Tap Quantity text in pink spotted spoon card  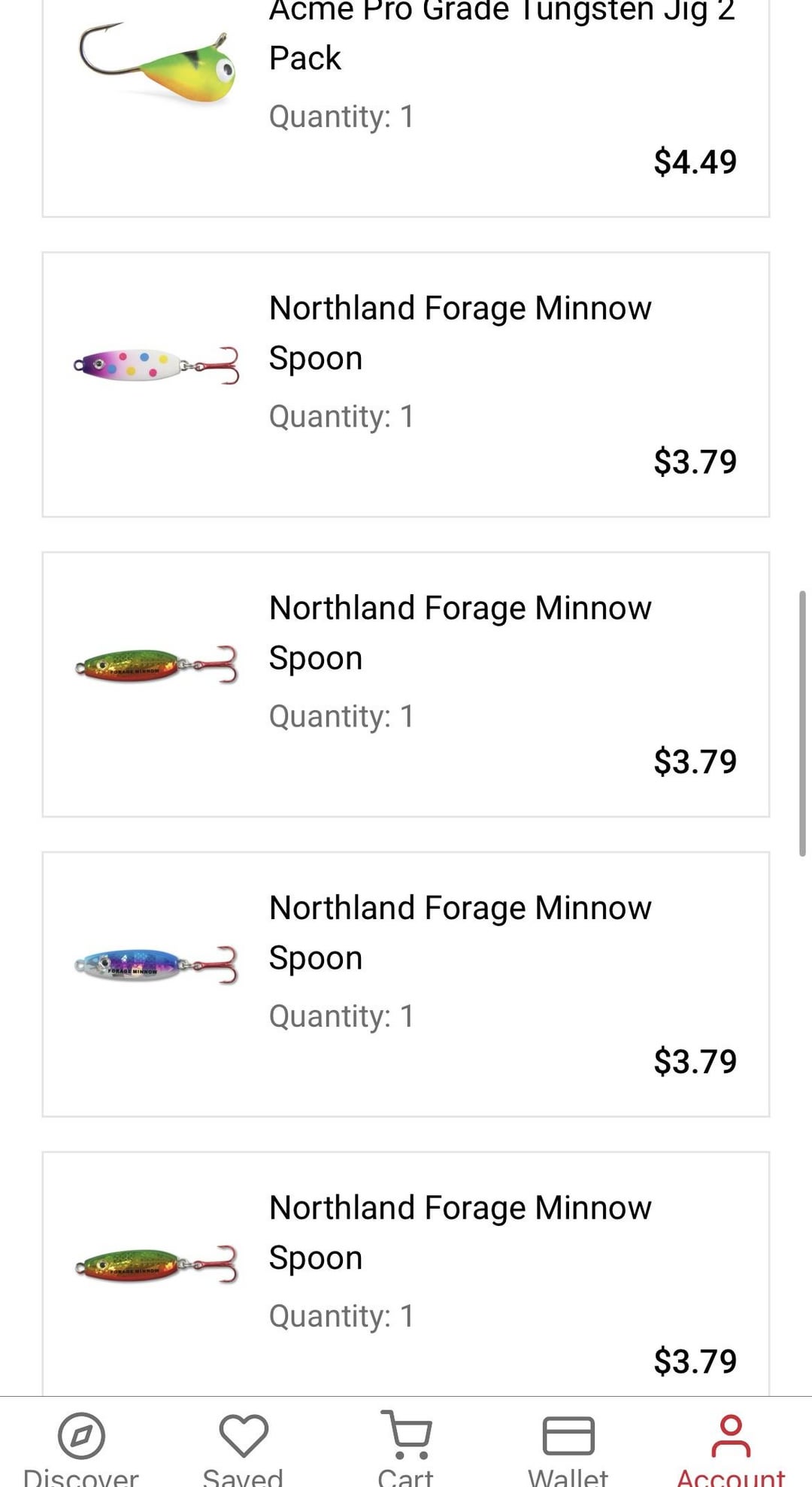pos(341,417)
